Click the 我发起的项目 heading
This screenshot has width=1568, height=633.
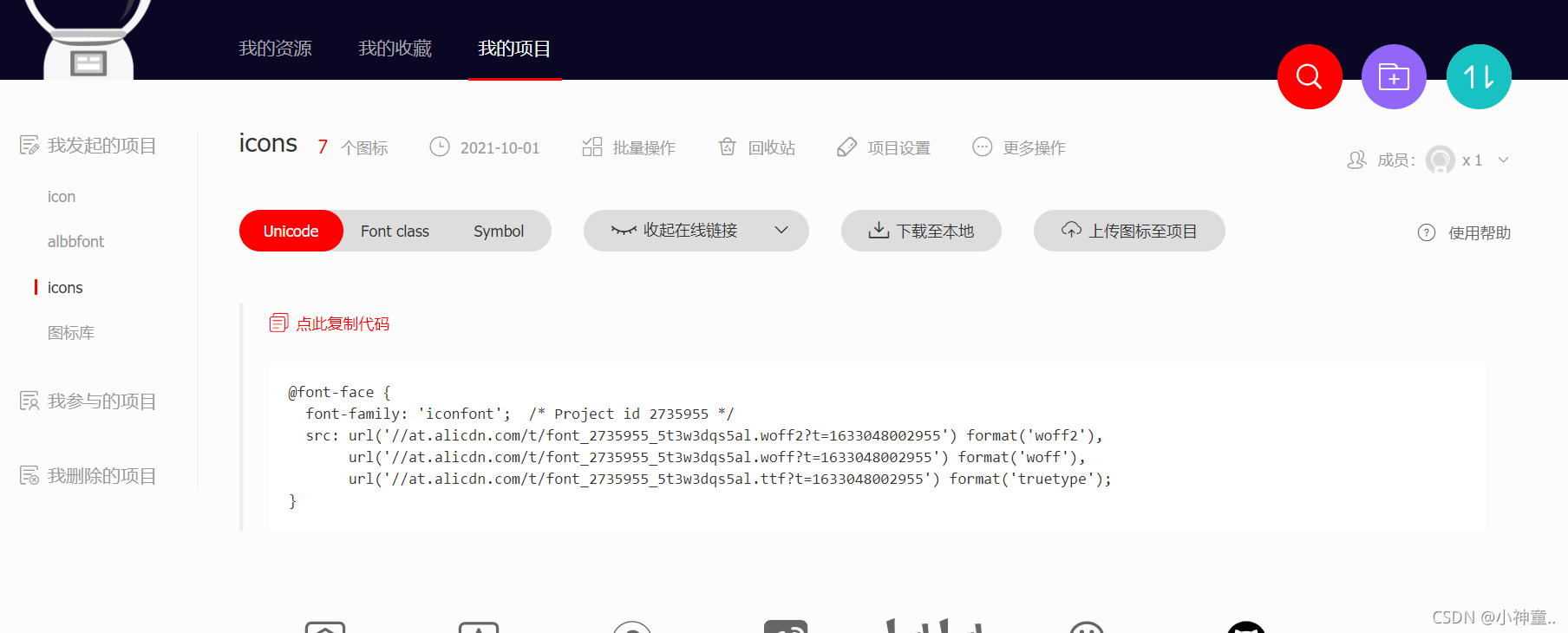tap(102, 145)
